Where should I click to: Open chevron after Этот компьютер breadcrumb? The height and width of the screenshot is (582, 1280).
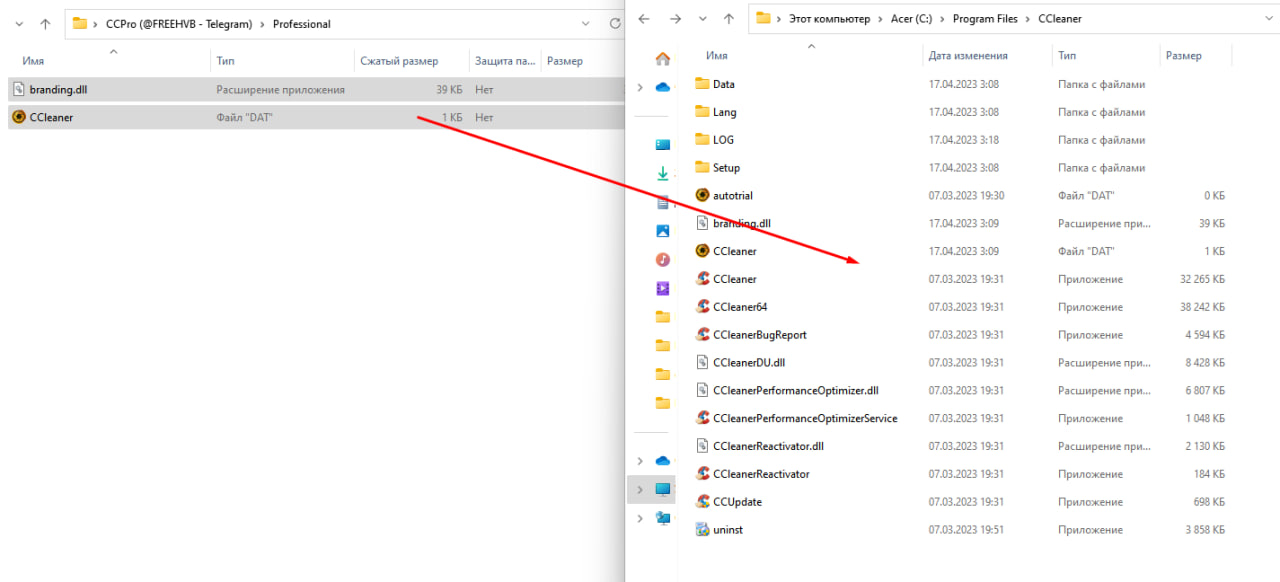coord(880,19)
